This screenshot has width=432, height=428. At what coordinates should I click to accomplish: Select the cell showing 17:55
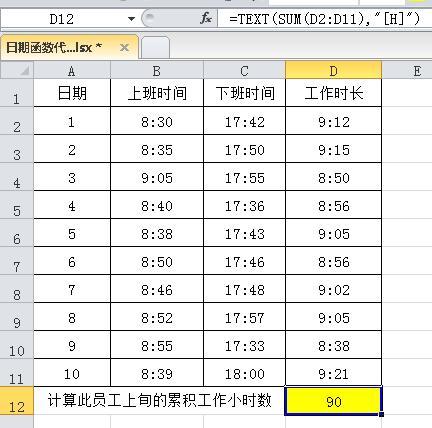click(245, 177)
